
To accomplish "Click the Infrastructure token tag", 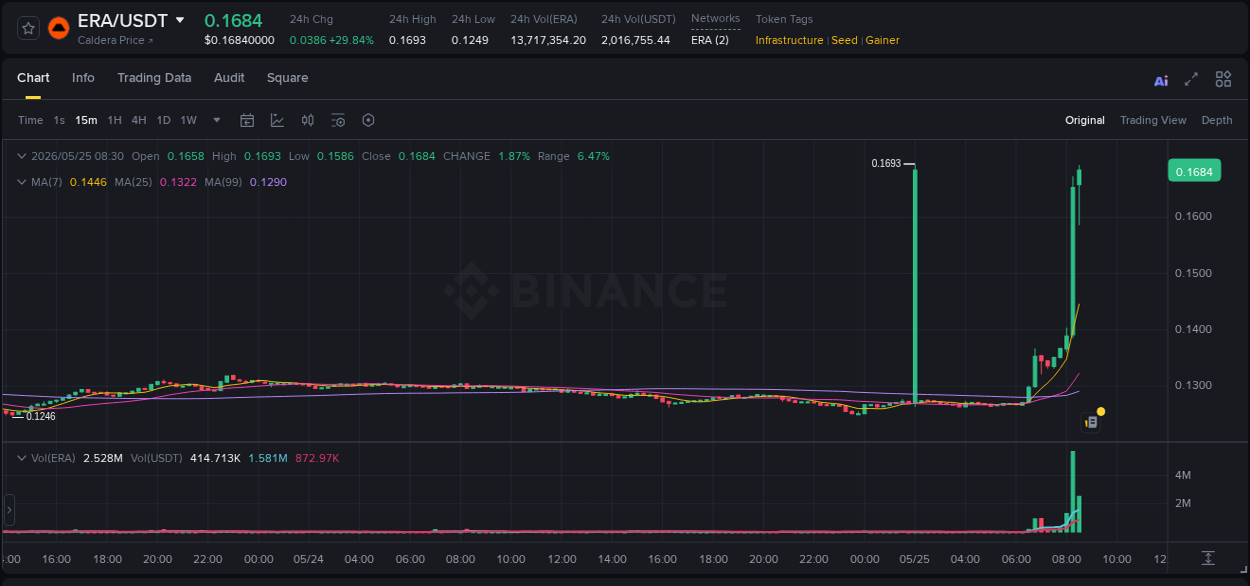I will point(789,40).
